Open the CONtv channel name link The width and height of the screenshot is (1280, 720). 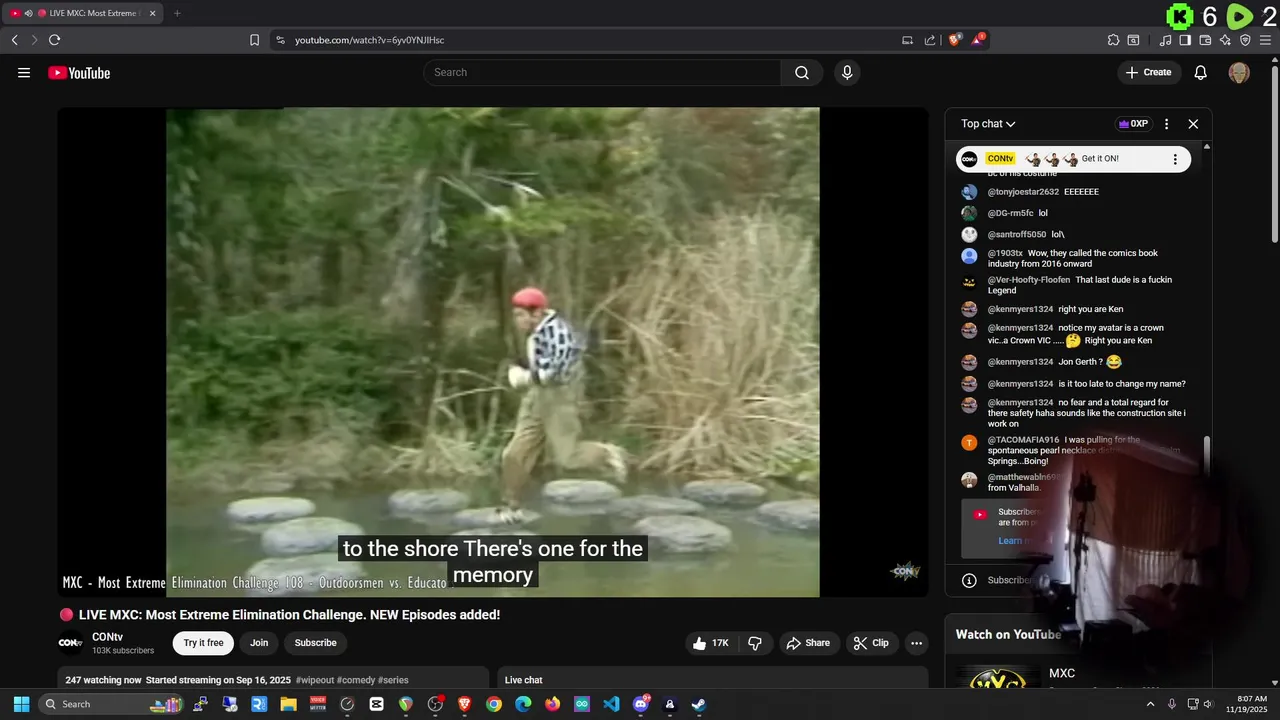107,637
